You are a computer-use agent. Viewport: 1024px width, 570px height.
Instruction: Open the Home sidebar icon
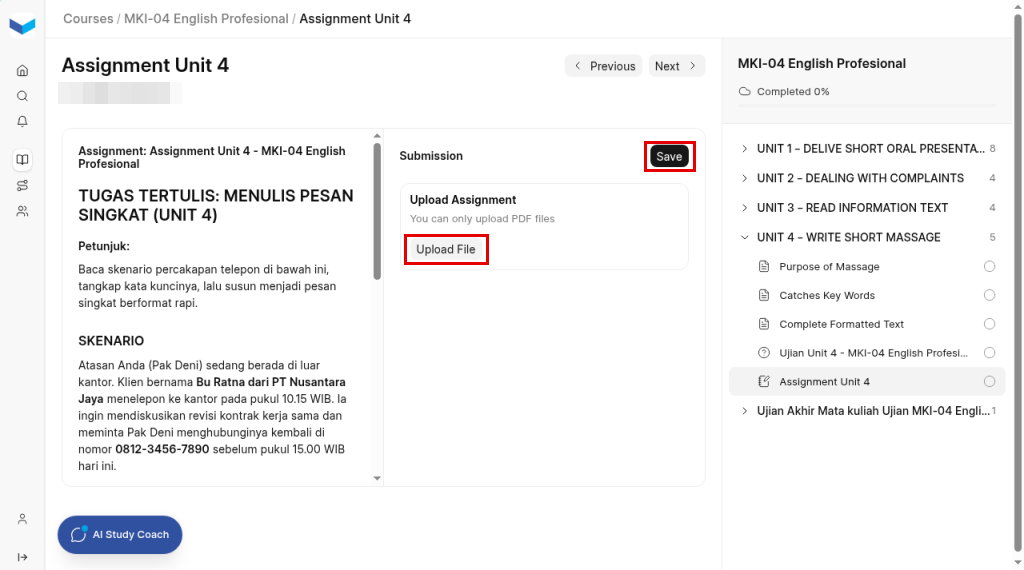click(x=22, y=71)
